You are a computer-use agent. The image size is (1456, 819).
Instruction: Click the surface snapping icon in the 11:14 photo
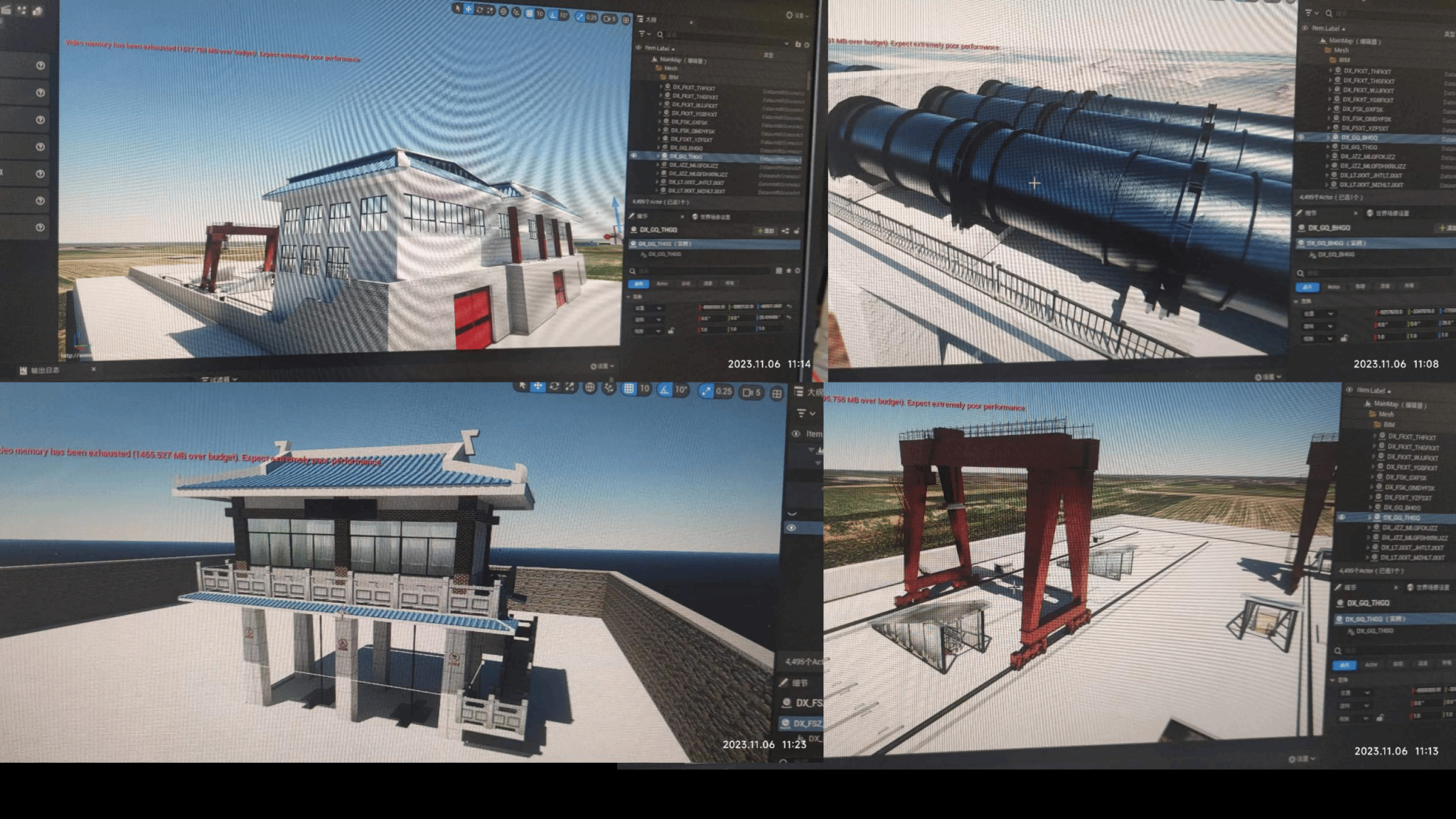click(x=516, y=12)
